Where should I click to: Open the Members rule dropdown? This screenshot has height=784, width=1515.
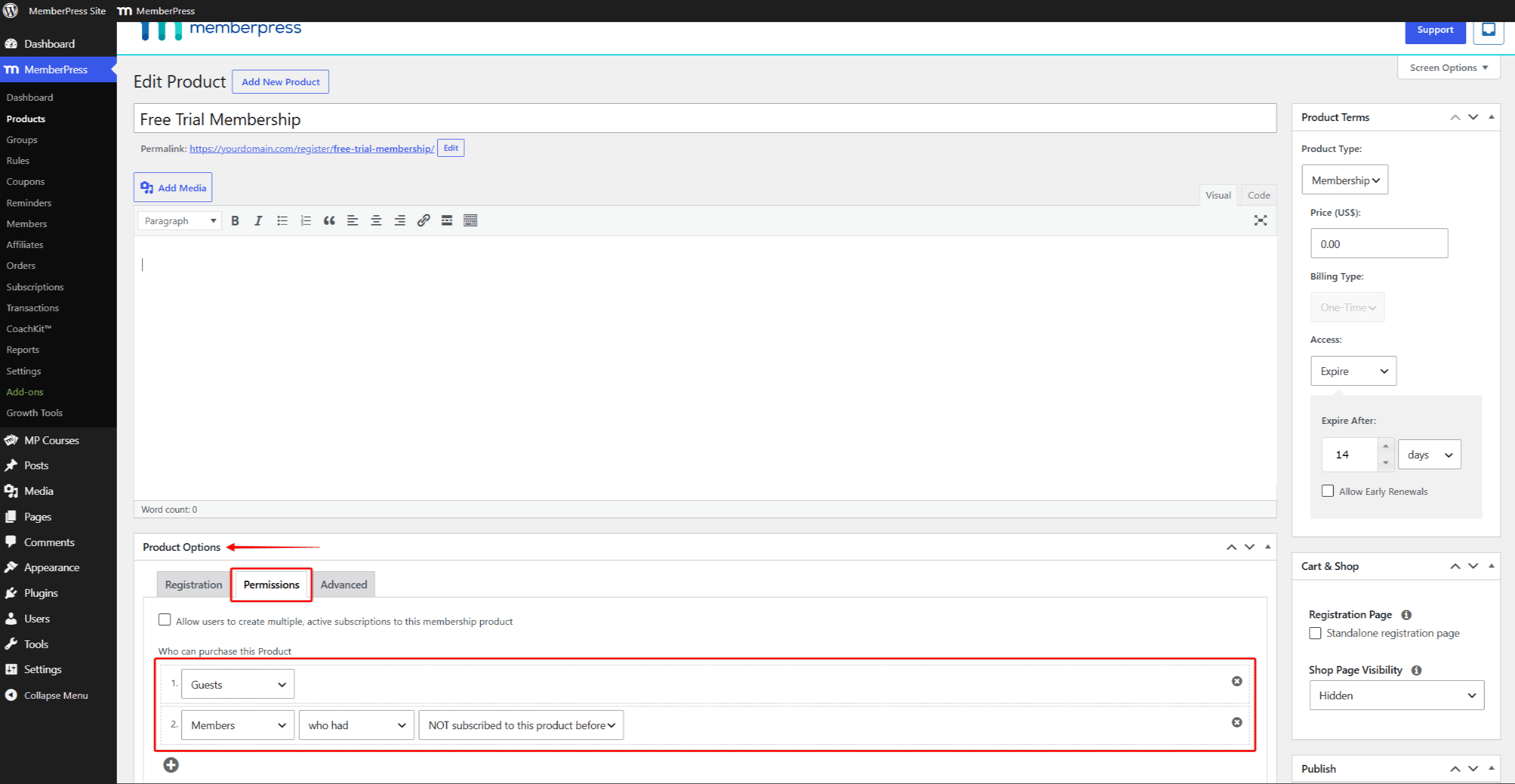(238, 725)
